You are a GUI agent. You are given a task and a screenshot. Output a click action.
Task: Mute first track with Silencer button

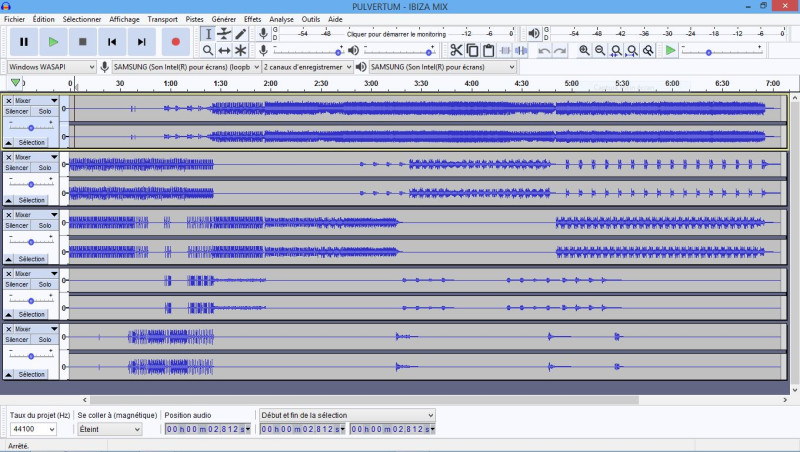[17, 111]
